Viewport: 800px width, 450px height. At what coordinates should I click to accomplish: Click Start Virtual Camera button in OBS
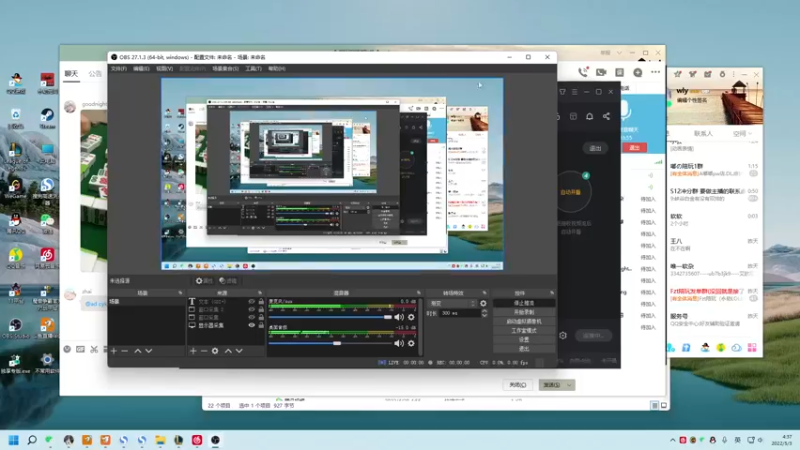[524, 321]
